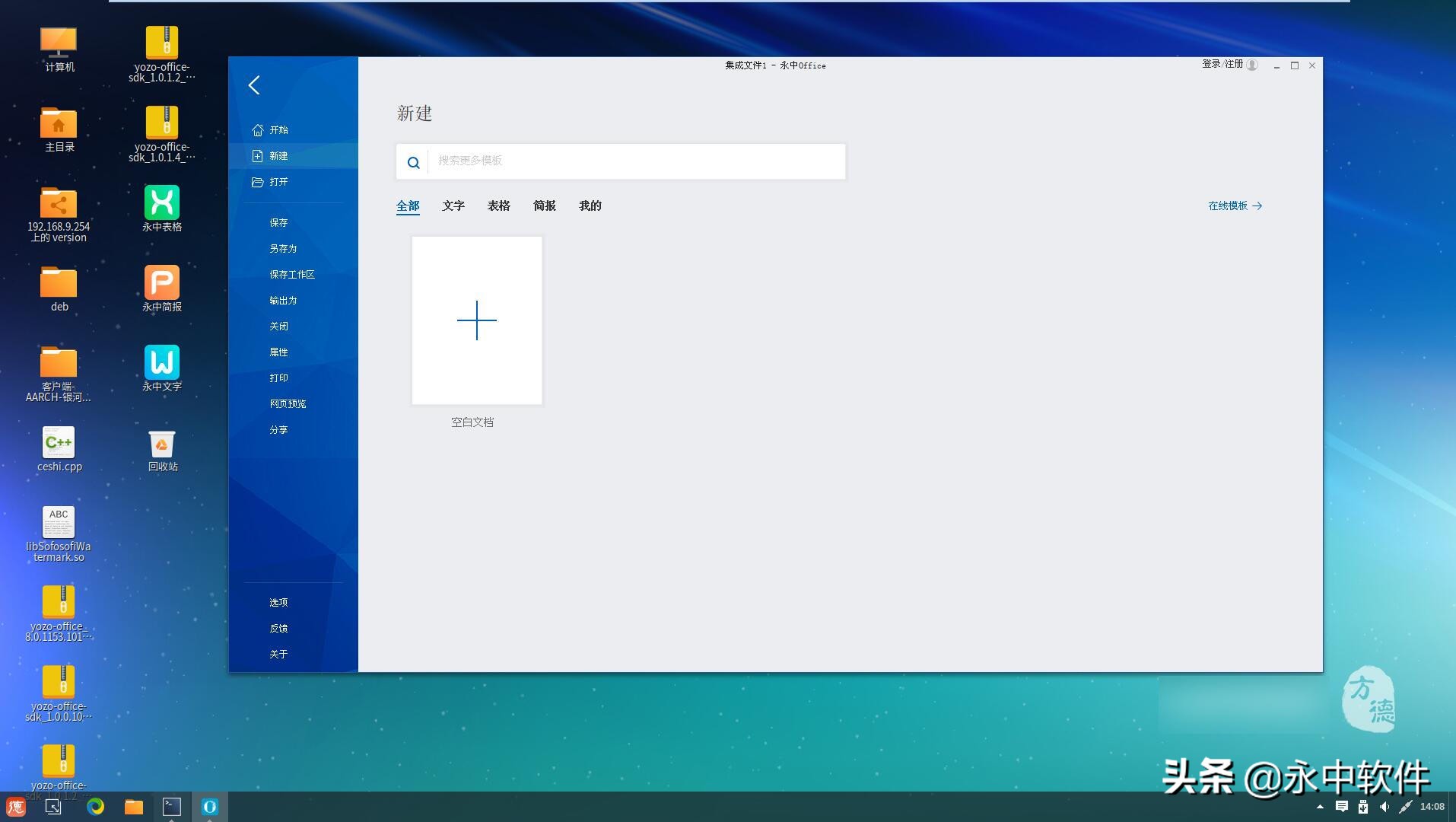
Task: Click 登录/注册 at window top
Action: pos(1222,65)
